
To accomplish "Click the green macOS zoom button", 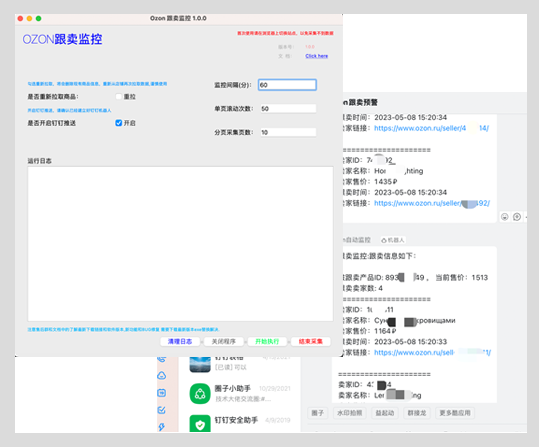I will (38, 19).
